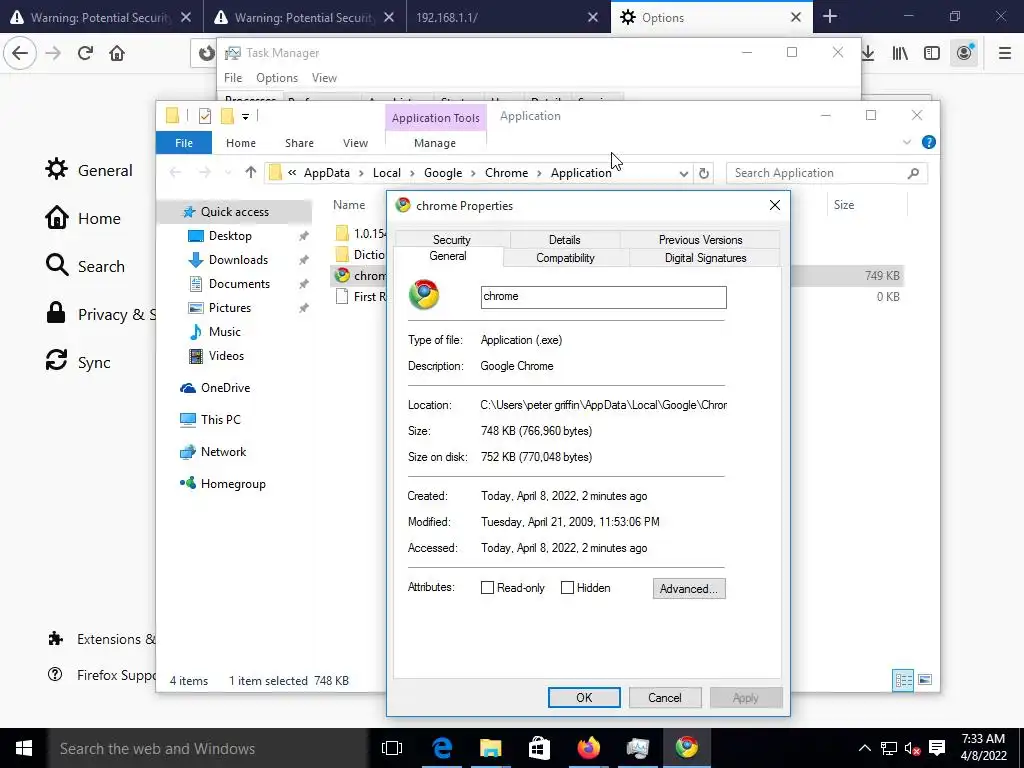Open Search settings in Firefox Options

(85, 266)
